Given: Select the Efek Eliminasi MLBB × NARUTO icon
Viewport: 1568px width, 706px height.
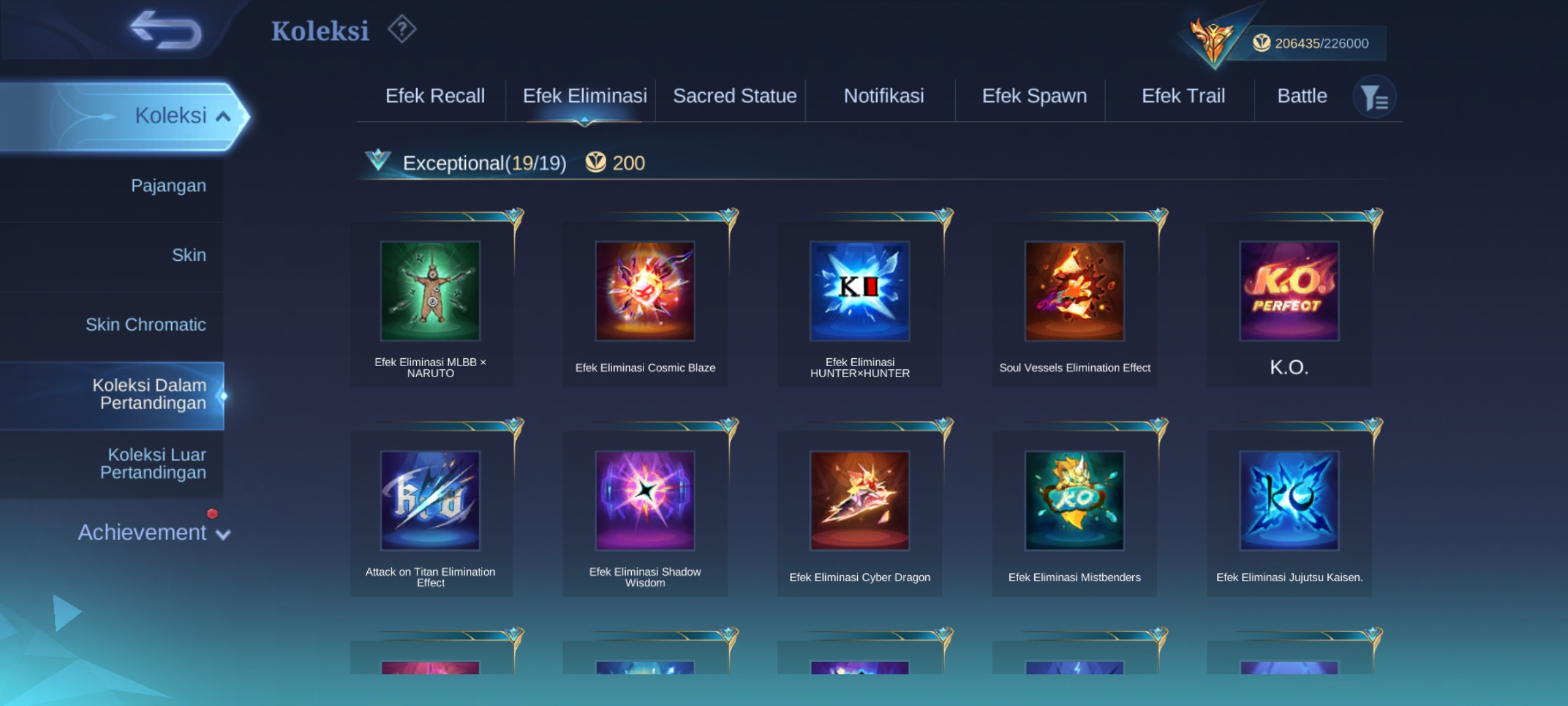Looking at the screenshot, I should (431, 291).
